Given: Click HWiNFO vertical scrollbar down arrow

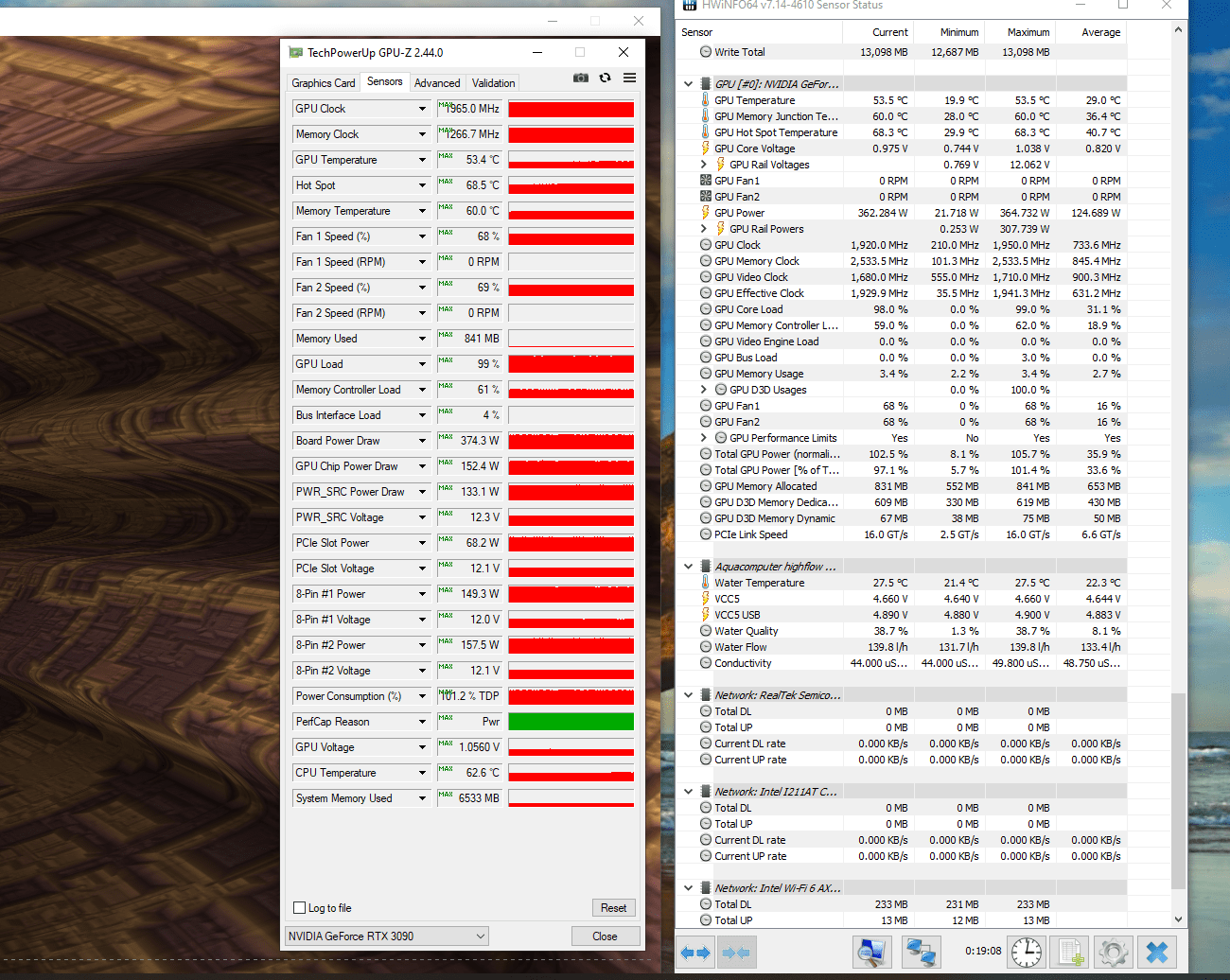Looking at the screenshot, I should [1178, 919].
